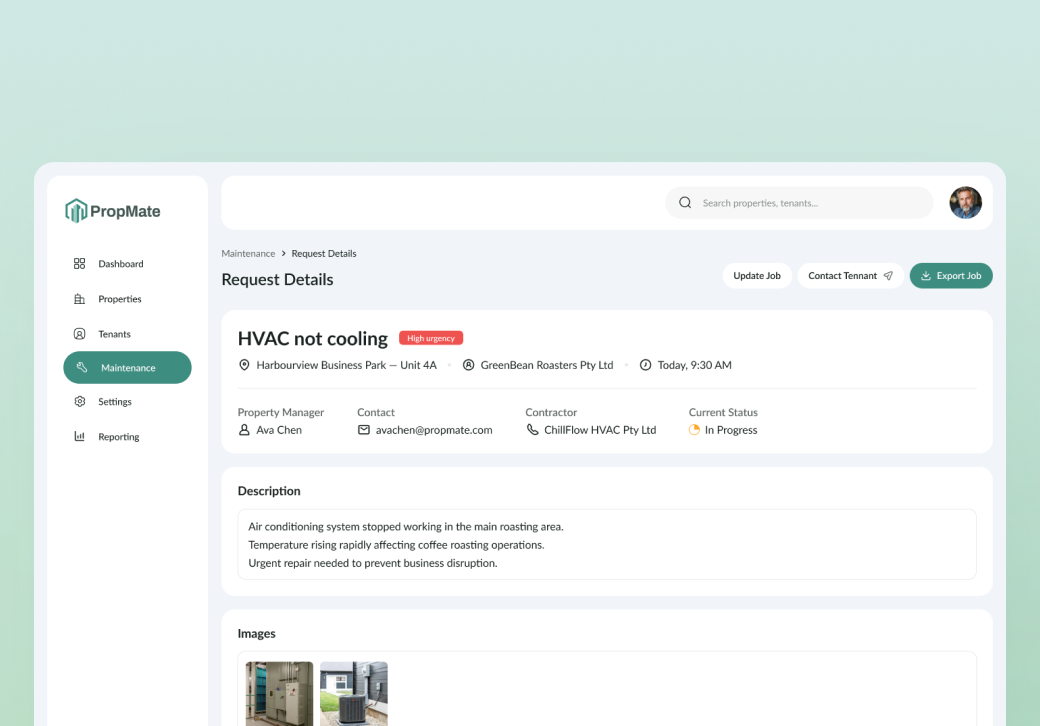
Task: Click the Property Manager label
Action: (x=281, y=412)
